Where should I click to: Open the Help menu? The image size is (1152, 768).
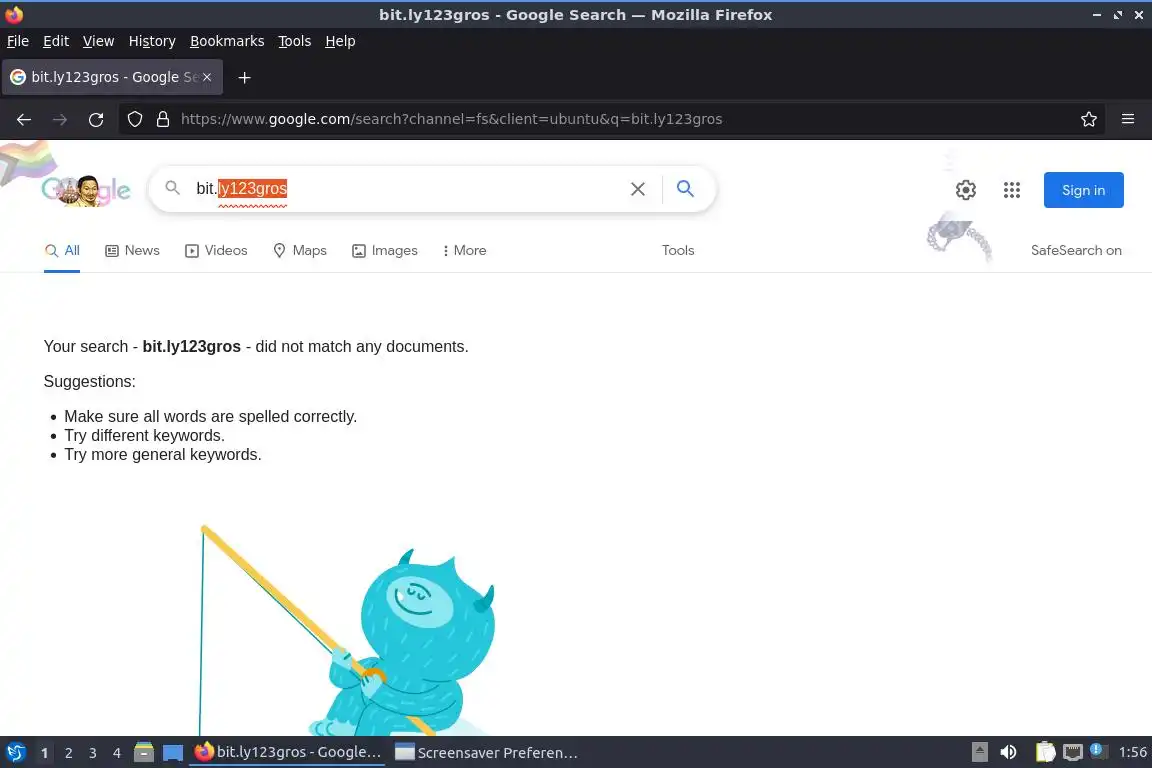coord(340,41)
